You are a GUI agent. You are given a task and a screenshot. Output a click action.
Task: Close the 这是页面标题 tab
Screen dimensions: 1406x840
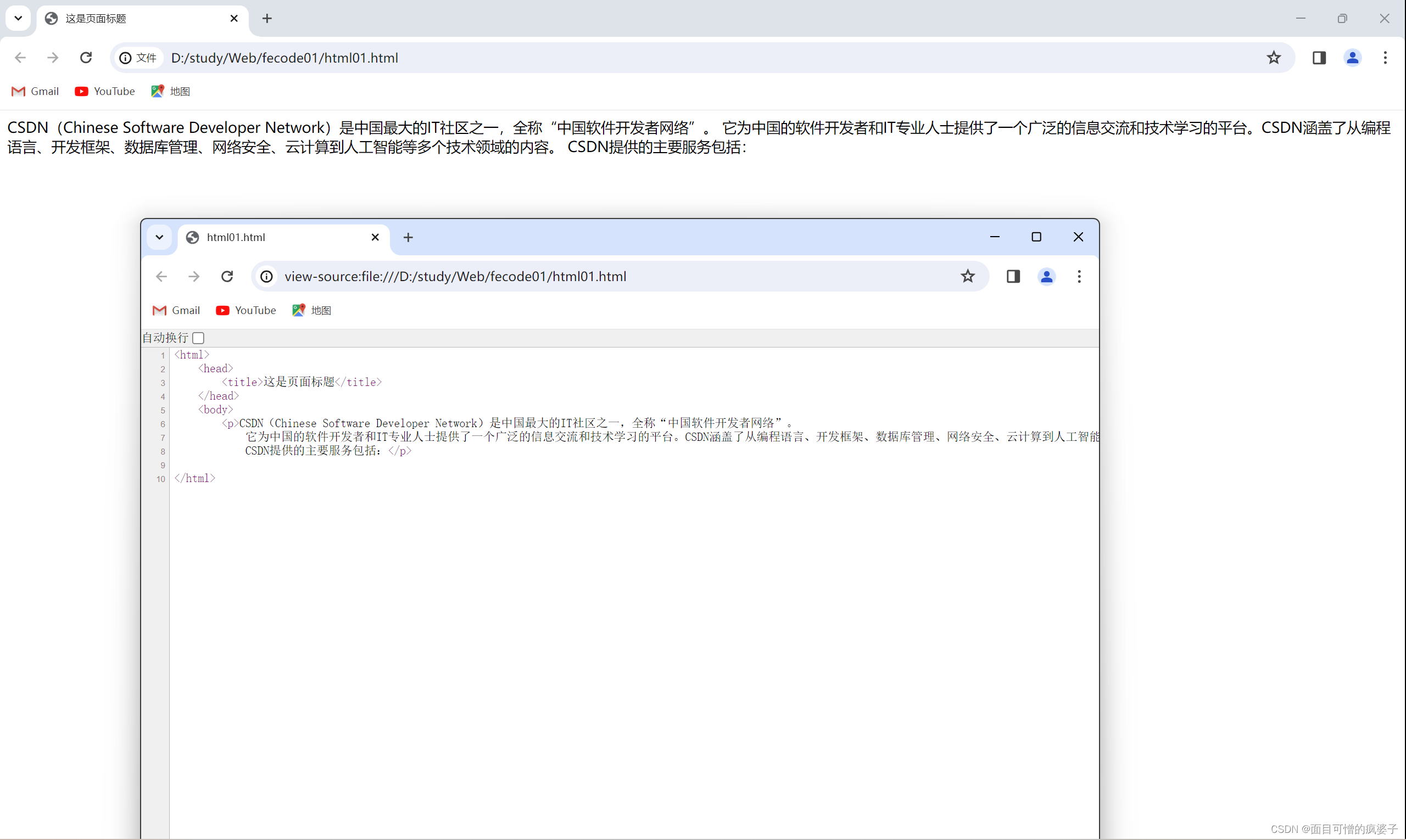click(234, 19)
